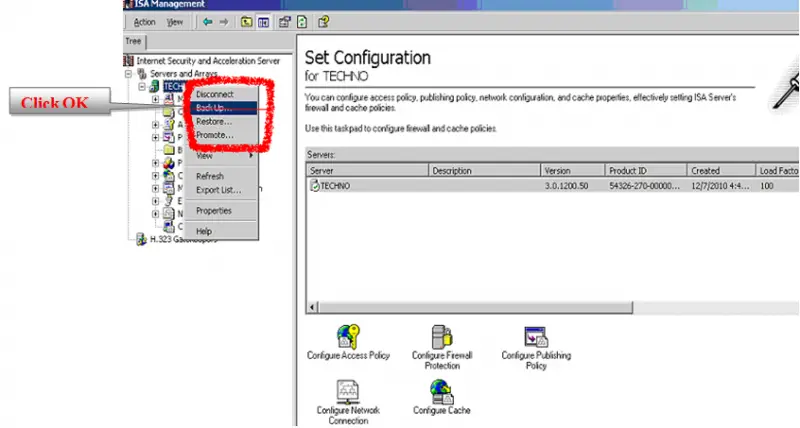Screen dimensions: 800x428
Task: Open the Configure Publishing Policy icon
Action: tap(536, 337)
